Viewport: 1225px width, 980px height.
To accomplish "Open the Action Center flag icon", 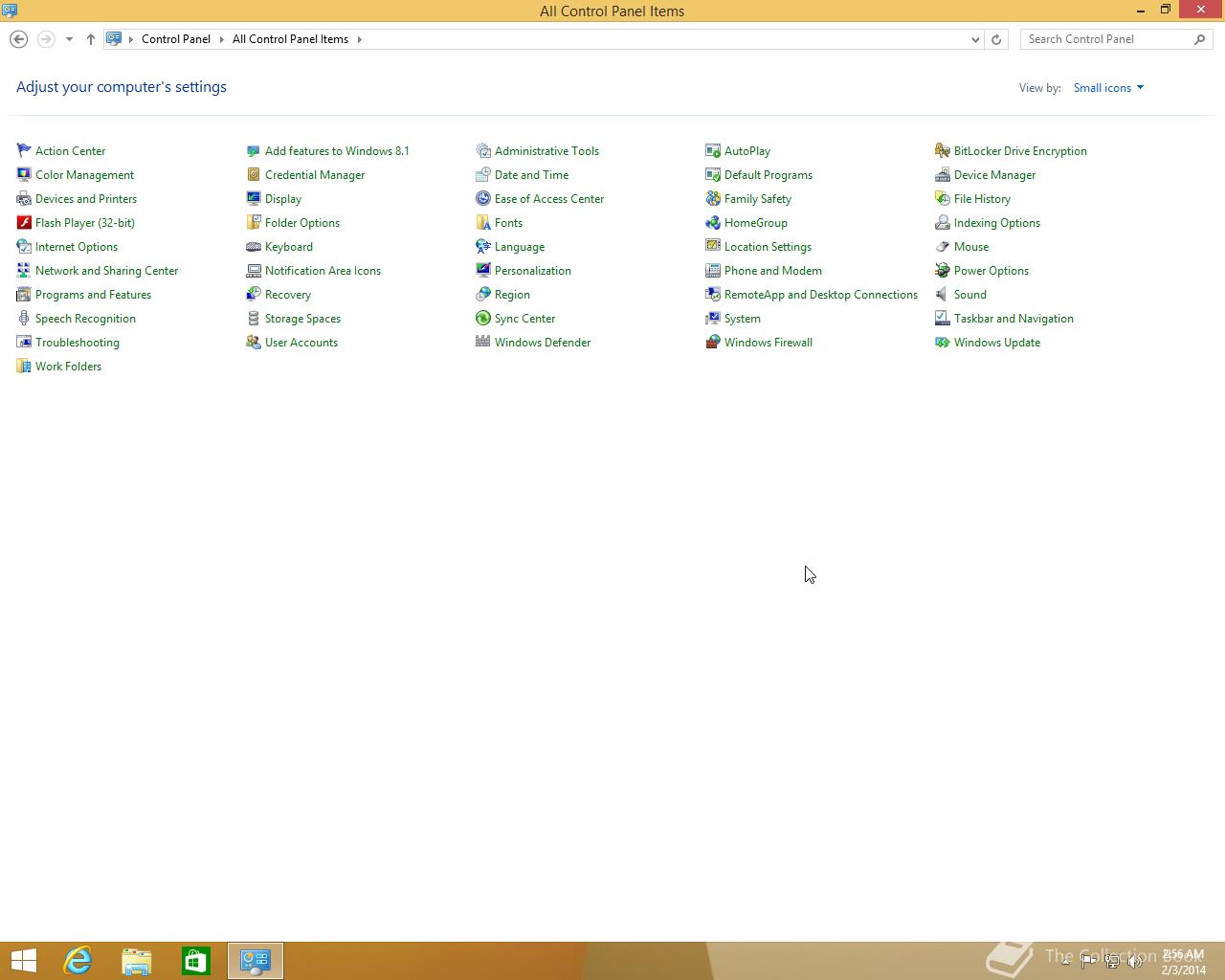I will coord(24,150).
